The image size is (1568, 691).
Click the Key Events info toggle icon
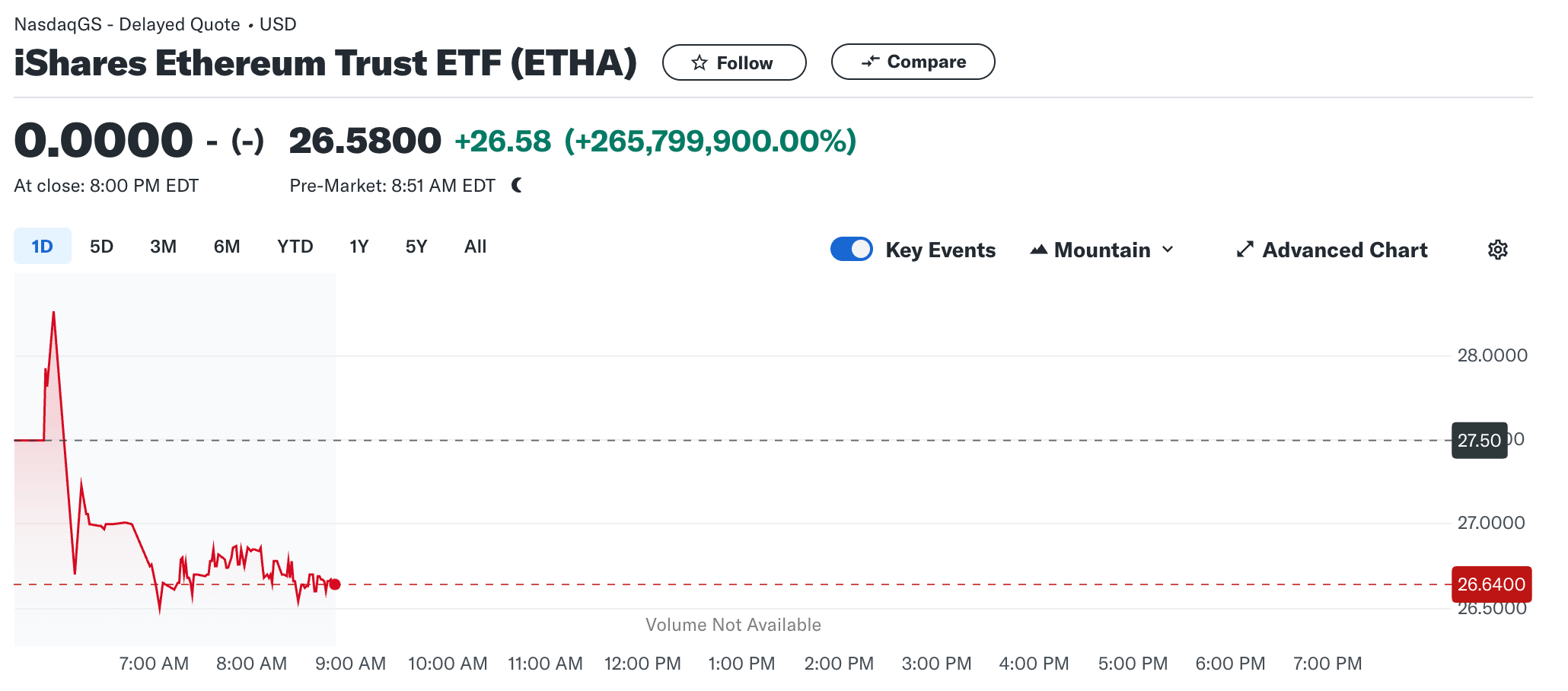(x=851, y=249)
